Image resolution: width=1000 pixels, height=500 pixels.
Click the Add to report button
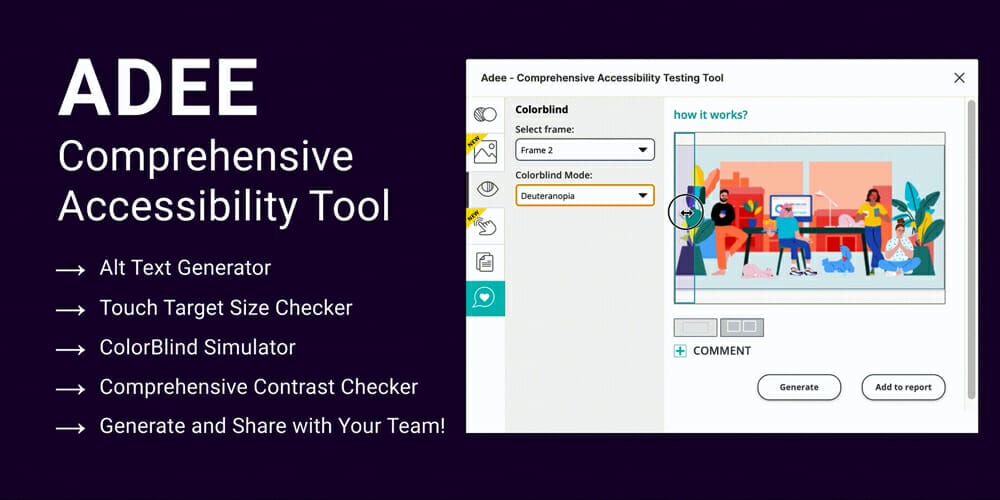(903, 387)
